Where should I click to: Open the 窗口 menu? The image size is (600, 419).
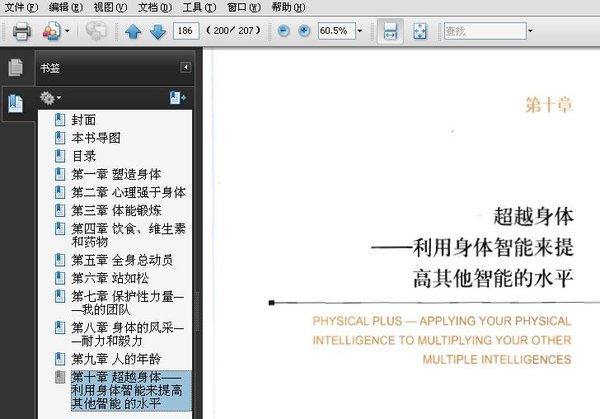pyautogui.click(x=244, y=7)
